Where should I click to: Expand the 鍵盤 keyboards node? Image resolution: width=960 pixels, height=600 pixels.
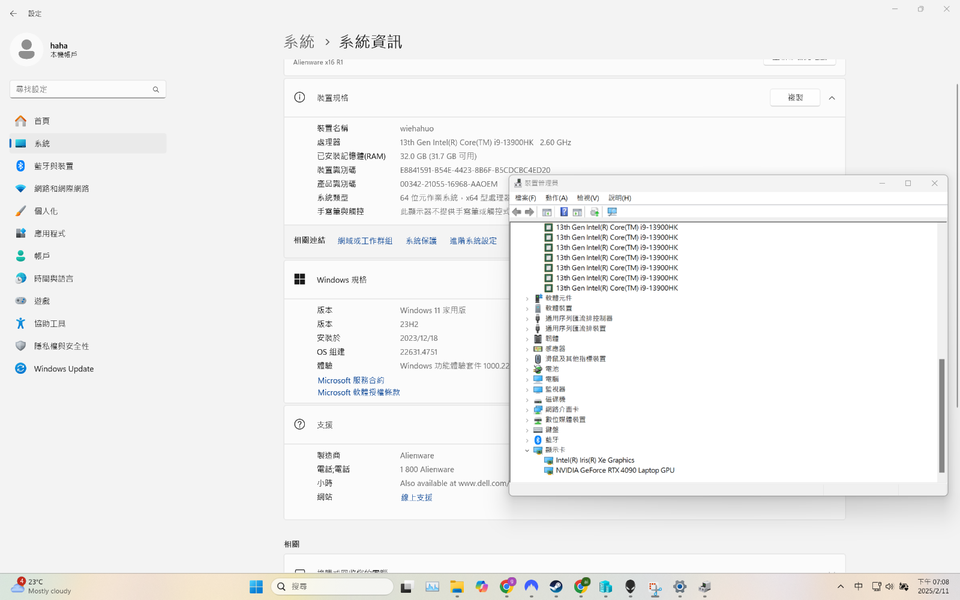coord(528,429)
